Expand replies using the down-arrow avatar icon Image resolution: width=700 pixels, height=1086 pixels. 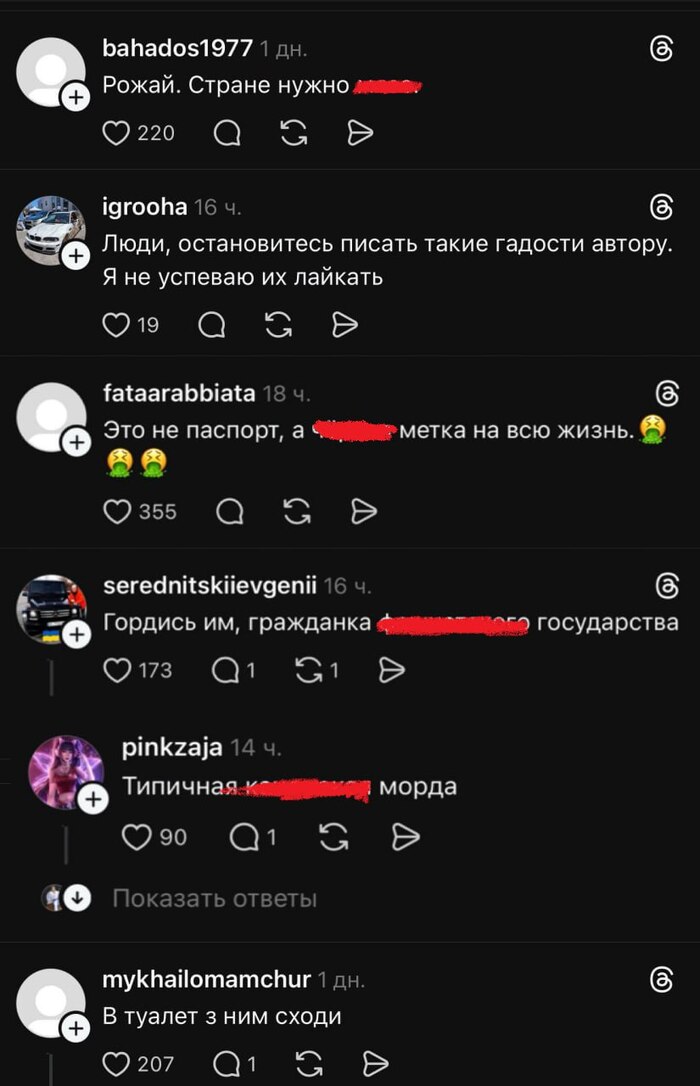click(x=78, y=898)
